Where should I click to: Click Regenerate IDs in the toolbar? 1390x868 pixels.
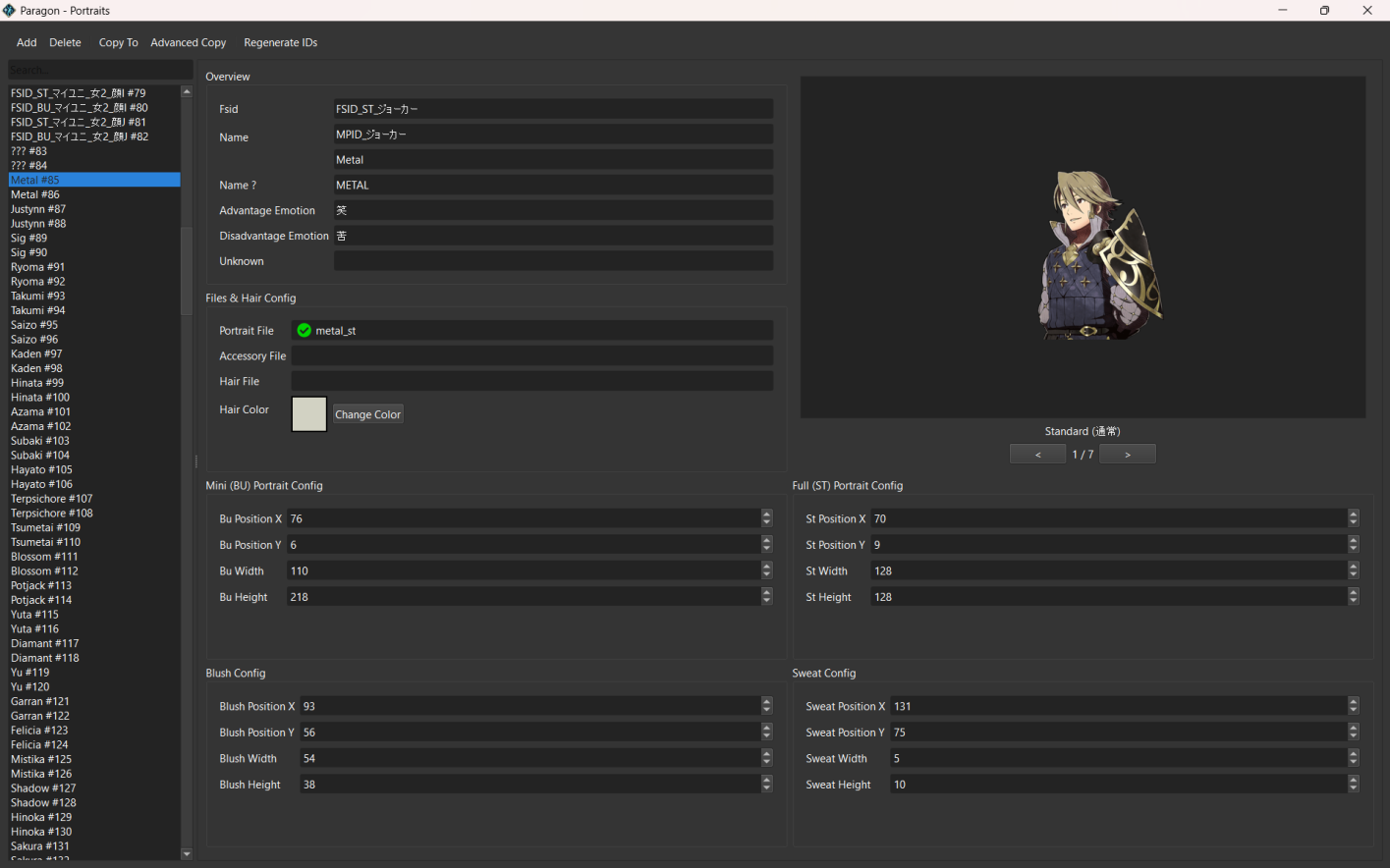point(280,43)
